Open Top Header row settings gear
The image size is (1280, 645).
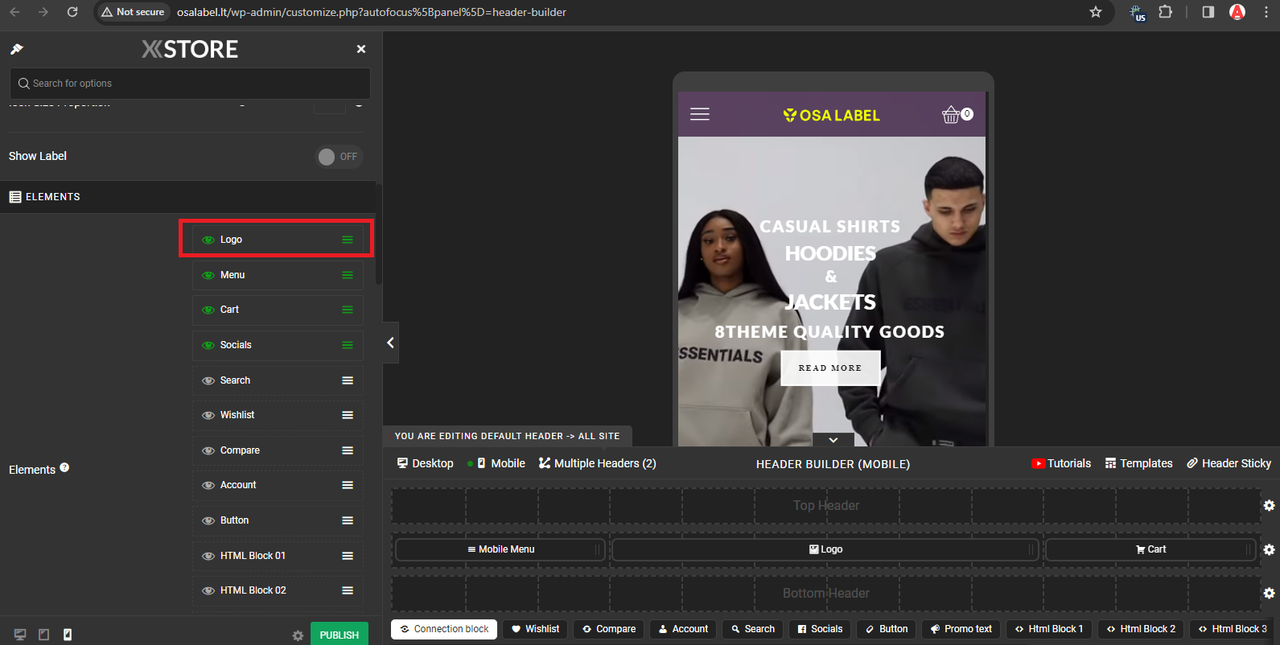pyautogui.click(x=1269, y=506)
